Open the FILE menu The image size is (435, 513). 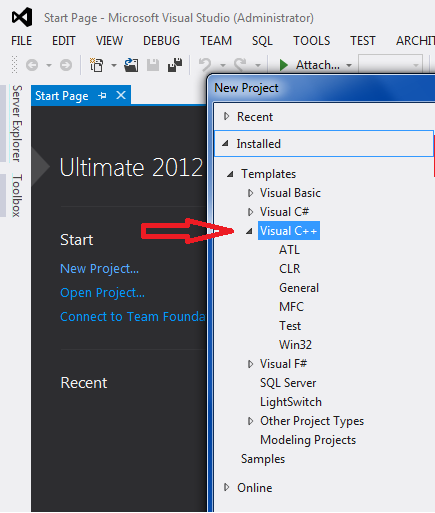(x=22, y=41)
